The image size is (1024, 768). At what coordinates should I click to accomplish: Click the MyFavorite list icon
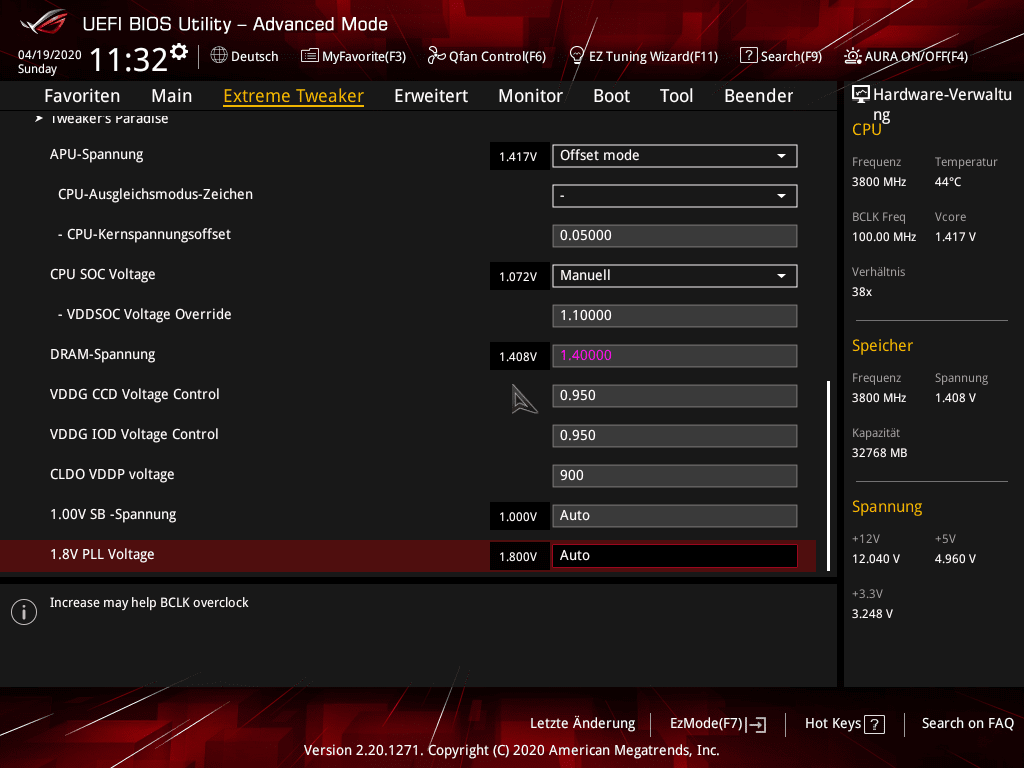tap(310, 56)
